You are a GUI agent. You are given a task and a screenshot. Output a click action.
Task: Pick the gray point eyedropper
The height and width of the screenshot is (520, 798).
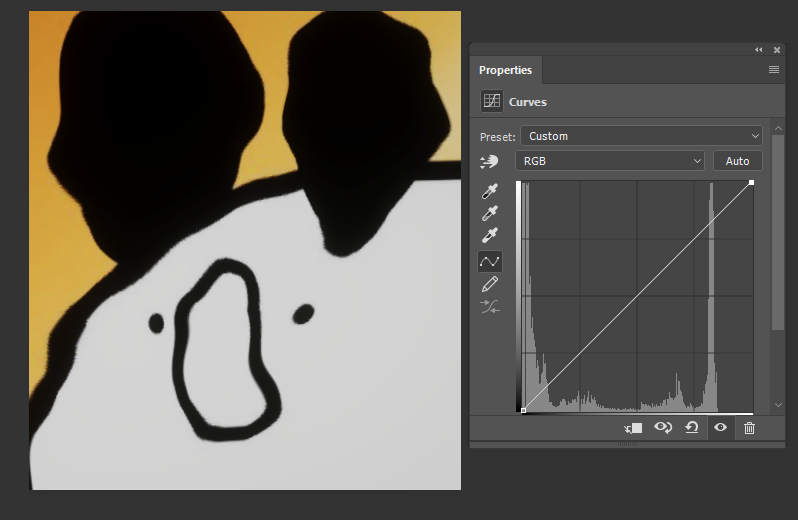pos(490,213)
